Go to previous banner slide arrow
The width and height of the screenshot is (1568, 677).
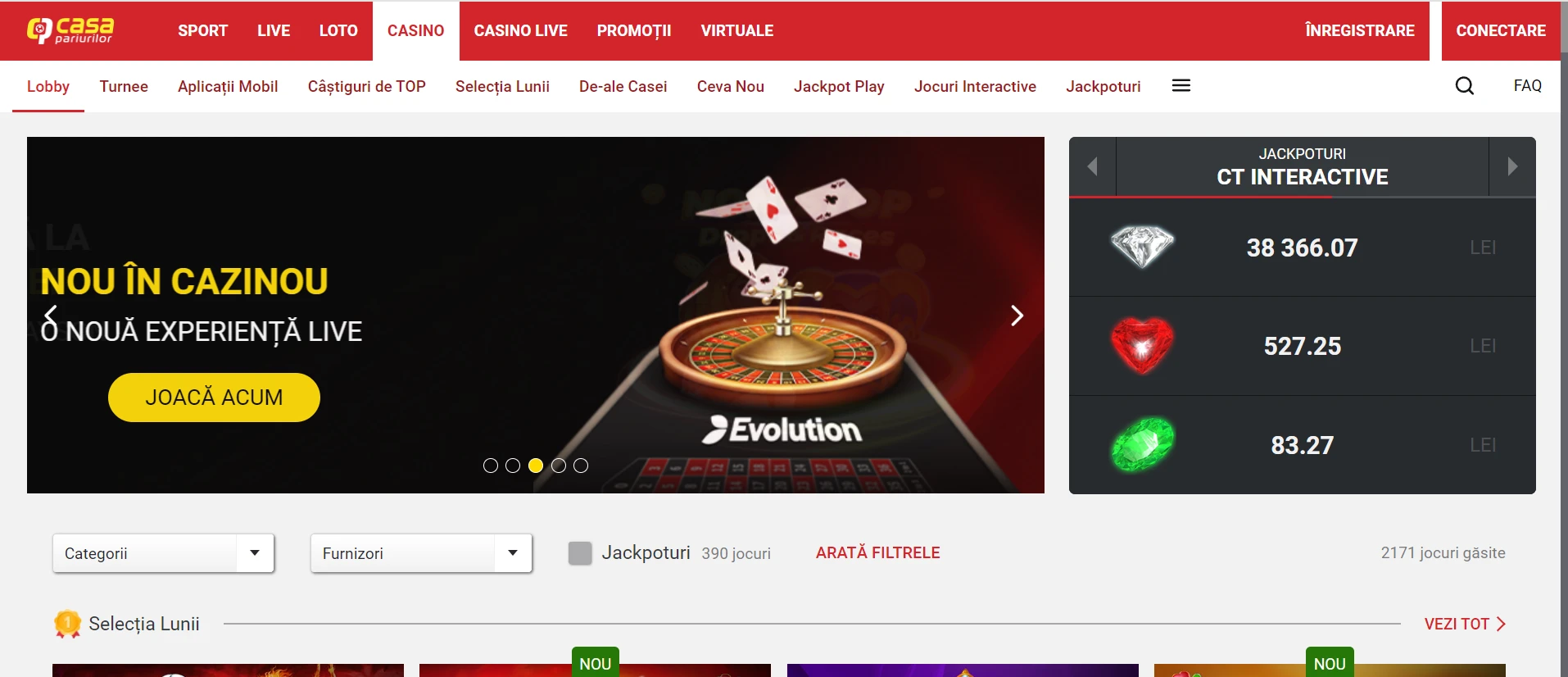point(51,316)
